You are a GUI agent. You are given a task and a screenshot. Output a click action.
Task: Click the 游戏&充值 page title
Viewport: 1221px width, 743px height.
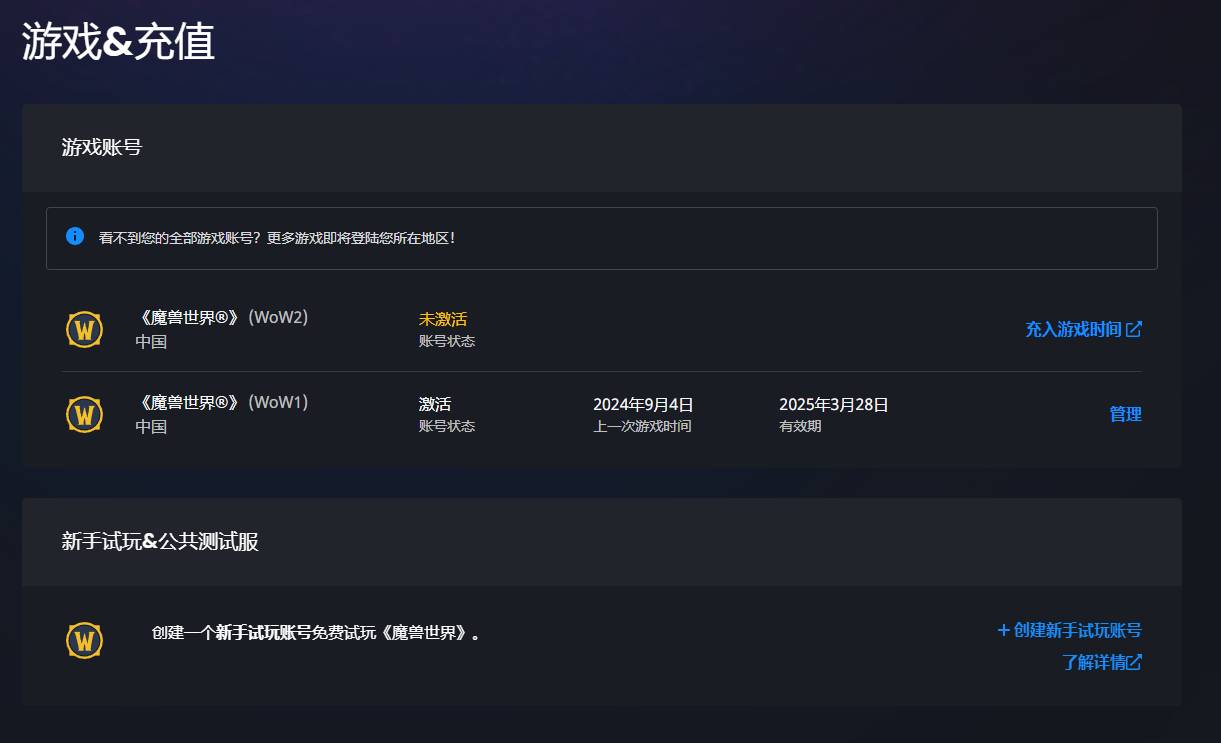coord(118,43)
